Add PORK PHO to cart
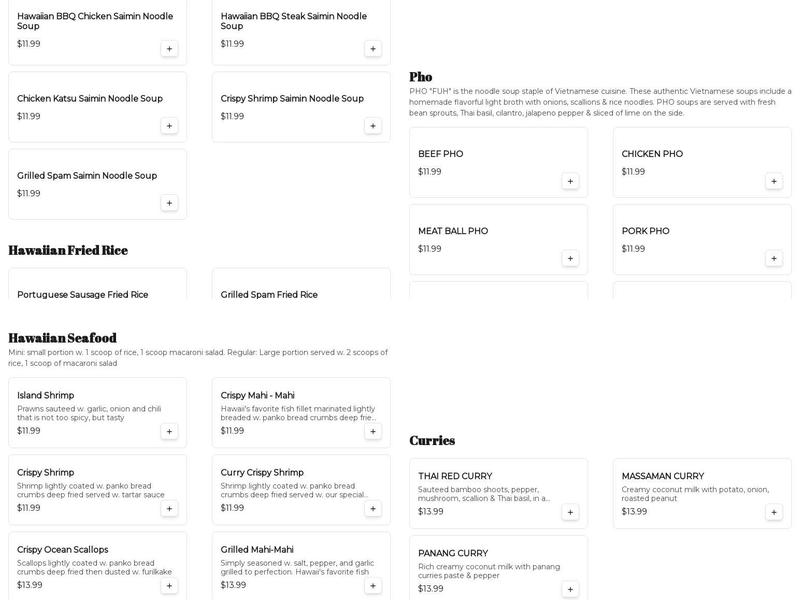 pos(773,258)
